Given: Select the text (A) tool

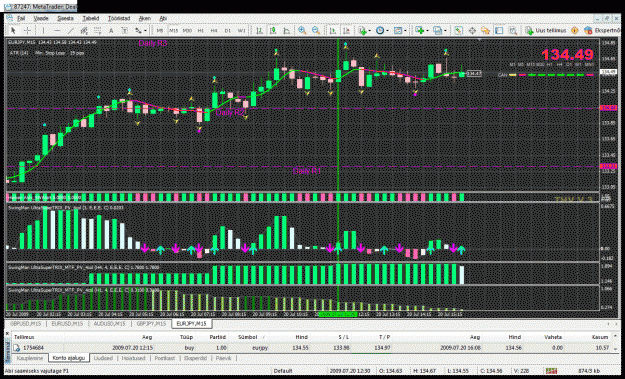Looking at the screenshot, I should point(111,30).
